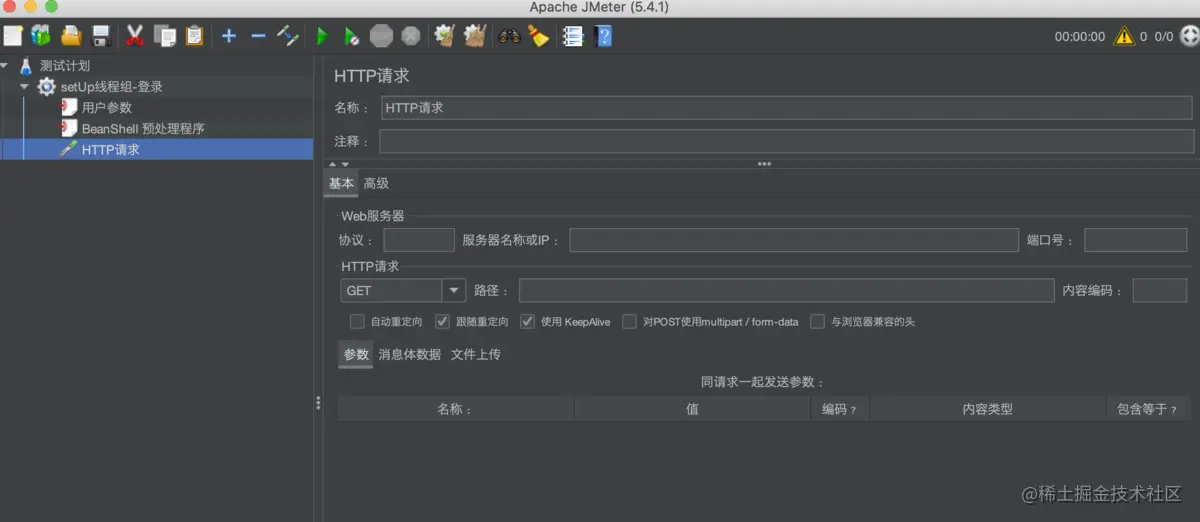Click the Expand all plus icon

pos(229,36)
